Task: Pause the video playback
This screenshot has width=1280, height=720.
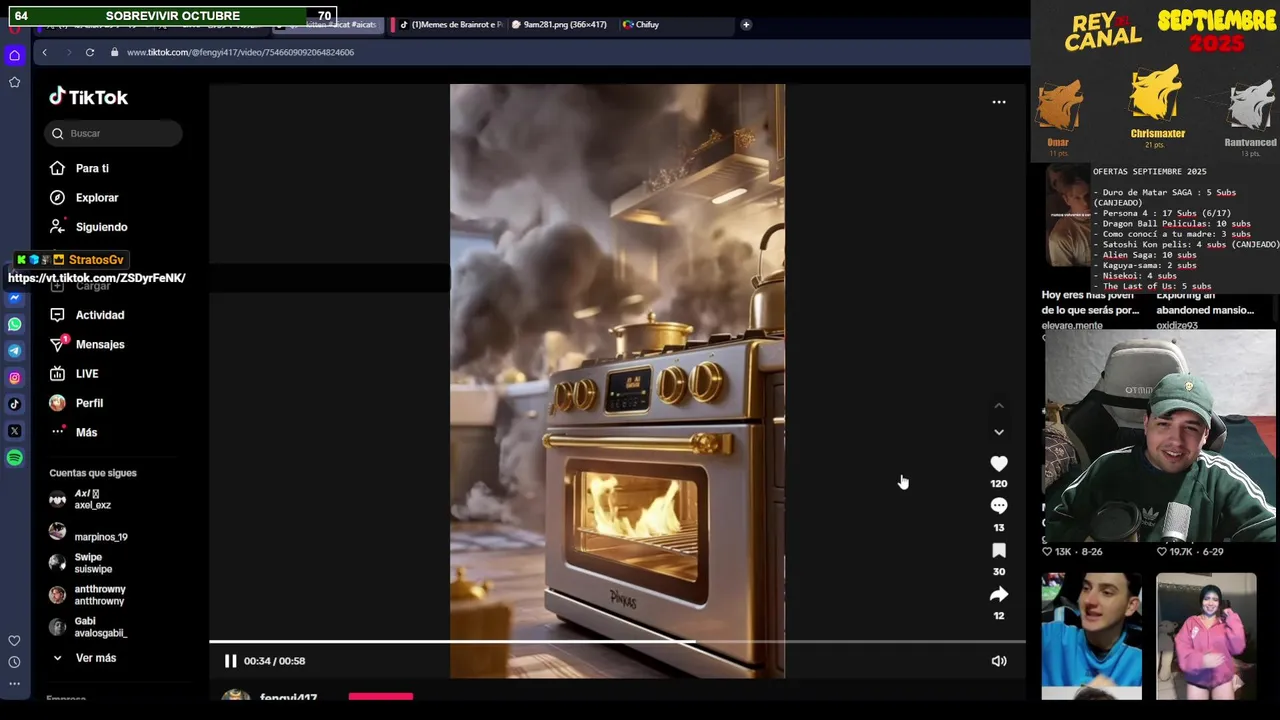Action: tap(230, 661)
